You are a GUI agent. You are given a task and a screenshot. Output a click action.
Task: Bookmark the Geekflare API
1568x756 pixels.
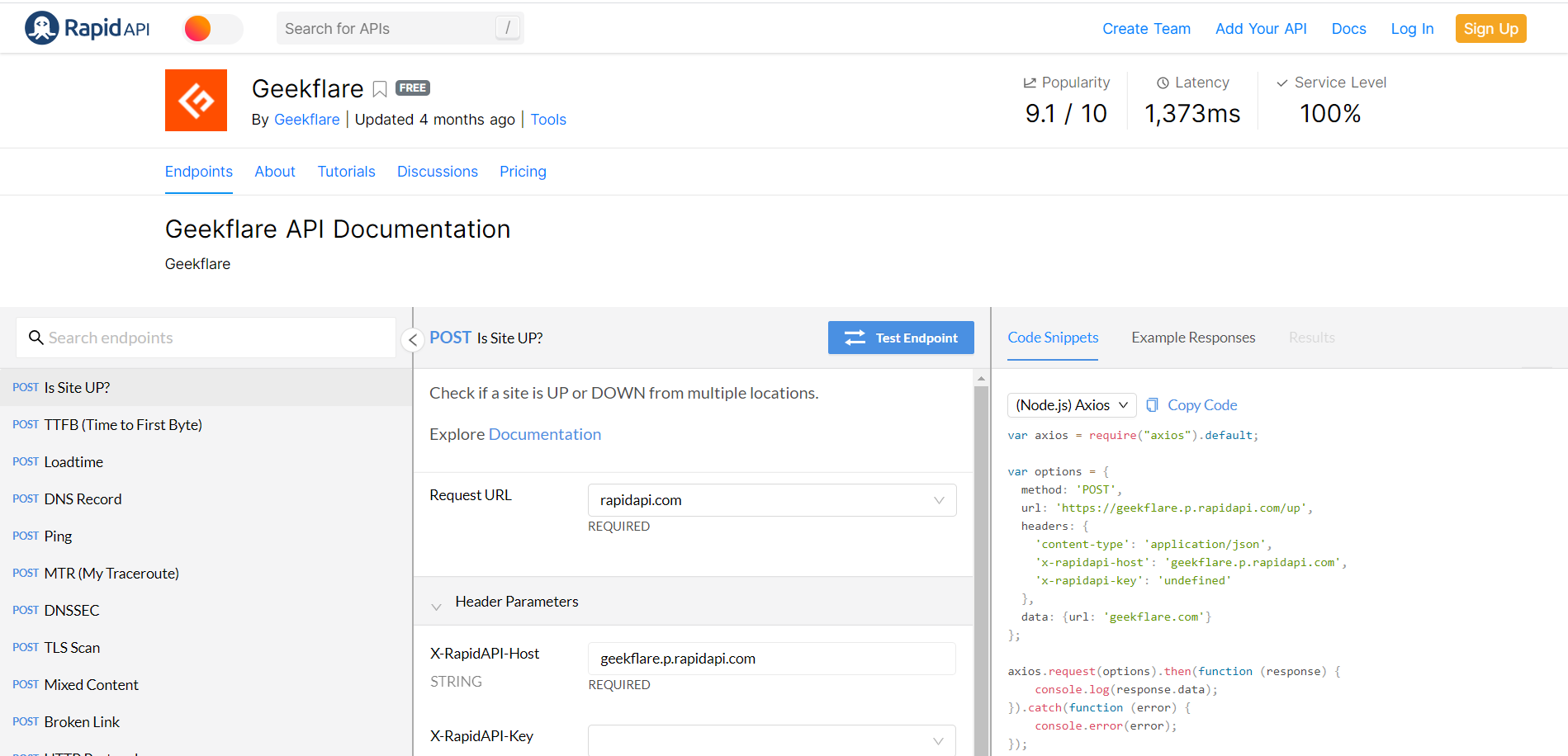(x=380, y=89)
